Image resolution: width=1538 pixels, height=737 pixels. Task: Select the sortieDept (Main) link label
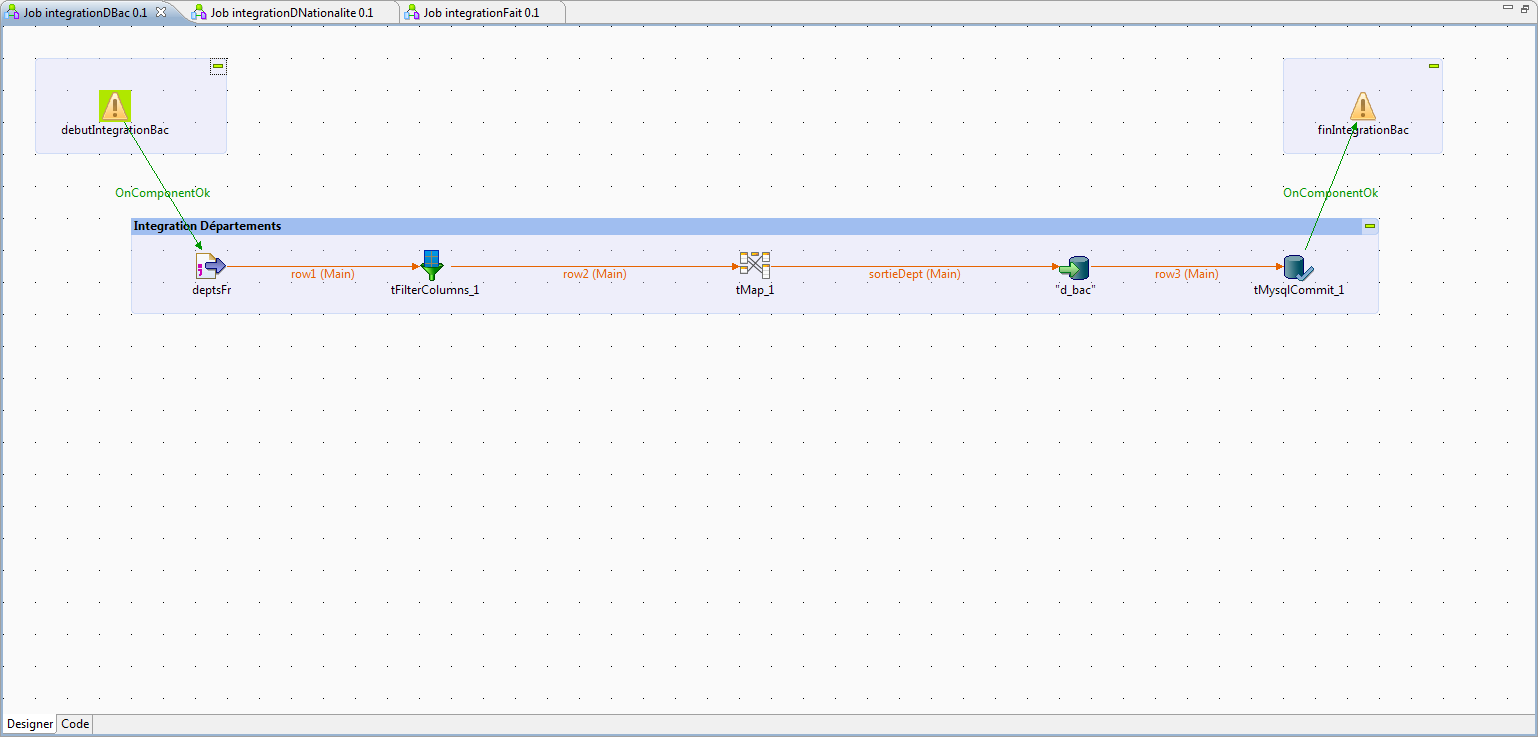[x=914, y=274]
